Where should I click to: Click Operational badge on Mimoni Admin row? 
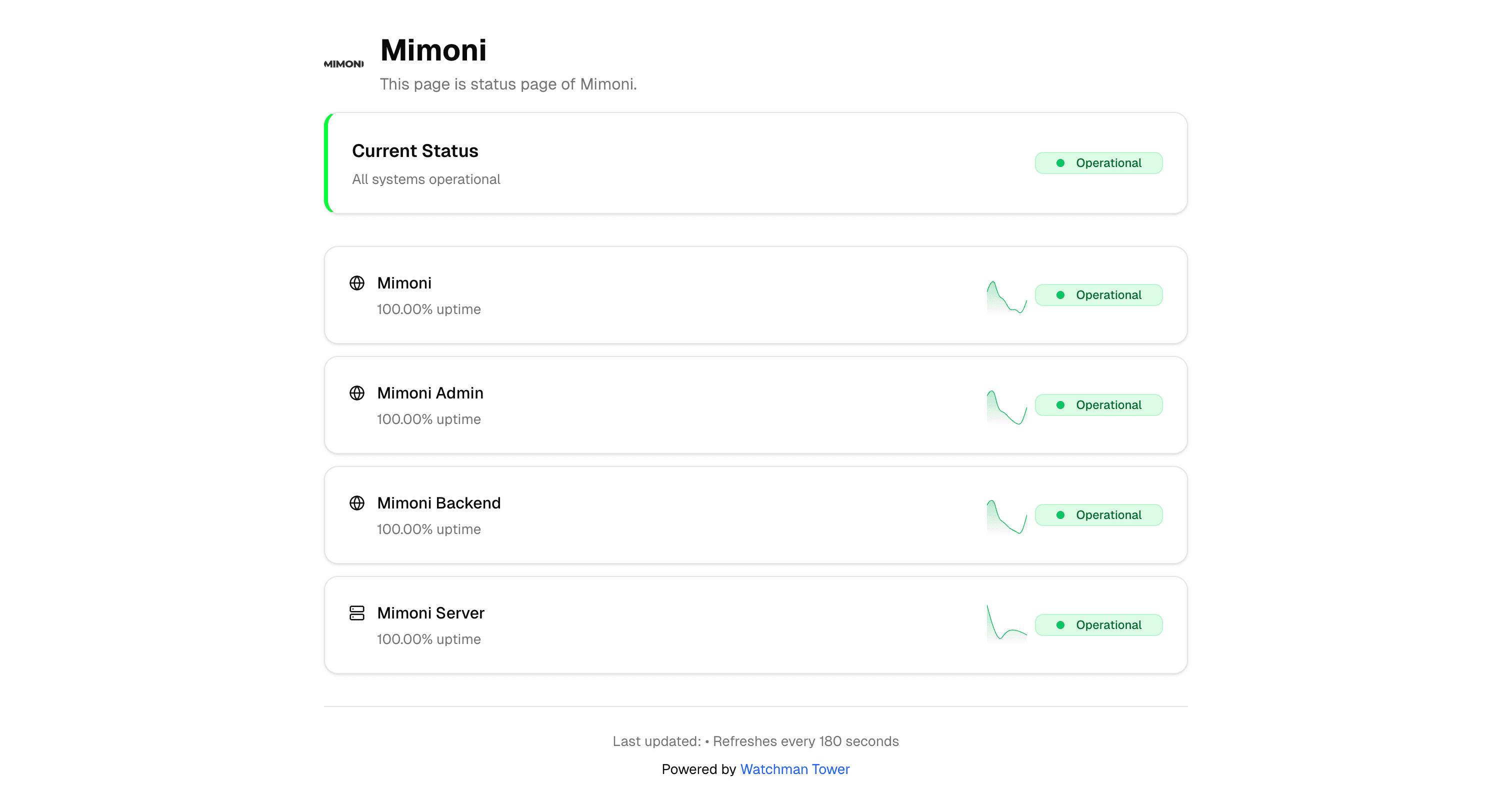[1099, 405]
